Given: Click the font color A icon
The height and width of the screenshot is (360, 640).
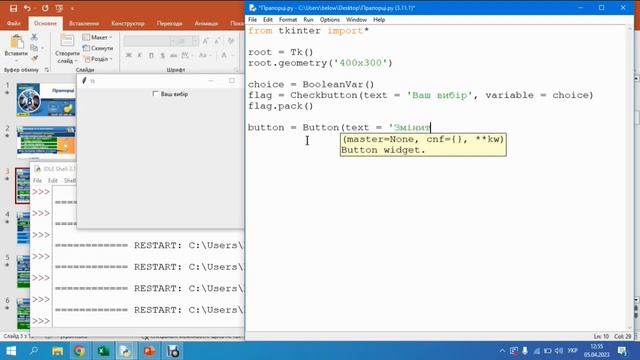Looking at the screenshot, I should tap(224, 55).
